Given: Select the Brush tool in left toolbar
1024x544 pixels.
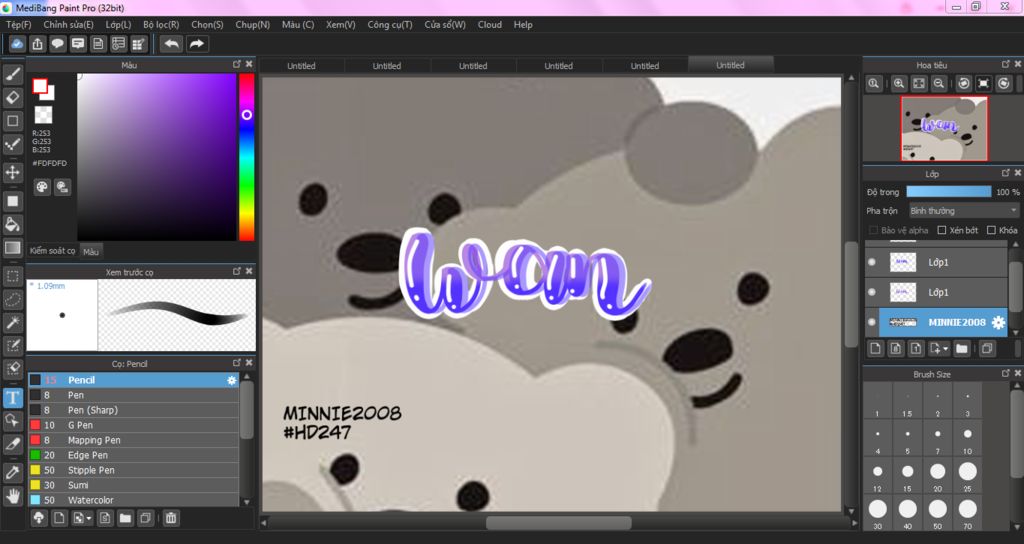Looking at the screenshot, I should pos(13,75).
